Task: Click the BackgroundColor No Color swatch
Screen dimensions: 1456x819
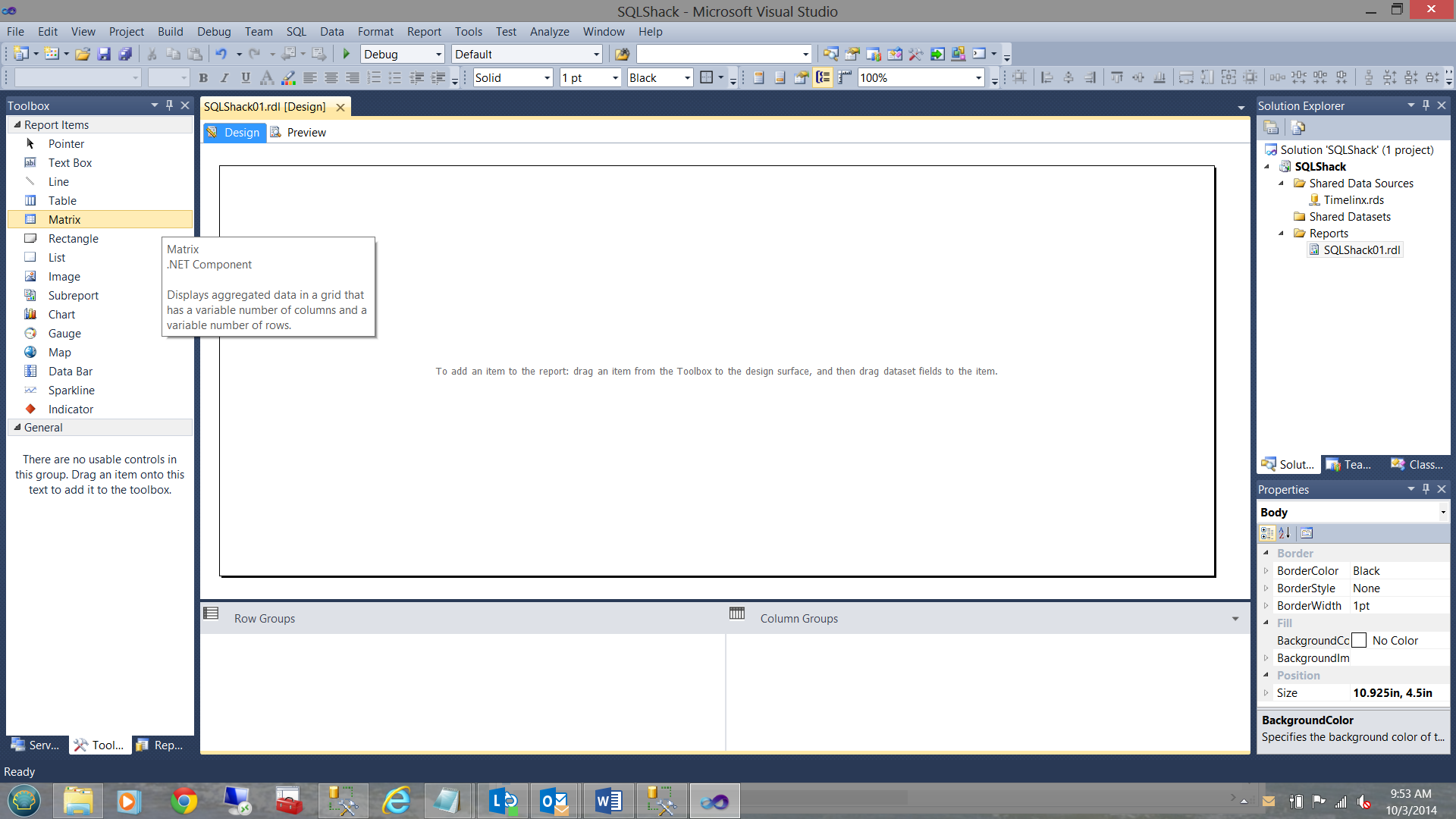Action: pos(1360,640)
